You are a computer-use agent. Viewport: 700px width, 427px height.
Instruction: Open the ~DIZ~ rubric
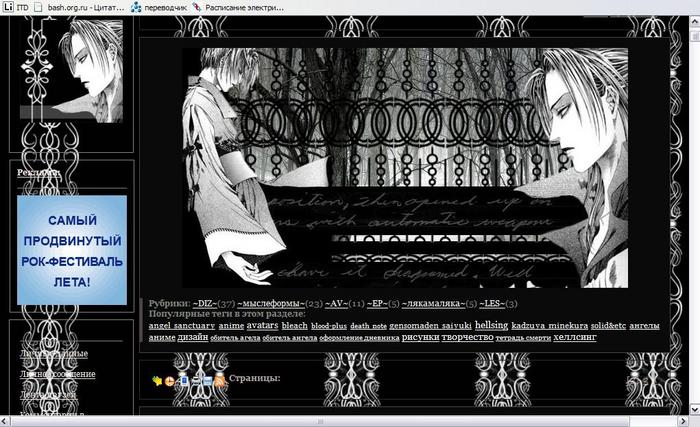204,304
